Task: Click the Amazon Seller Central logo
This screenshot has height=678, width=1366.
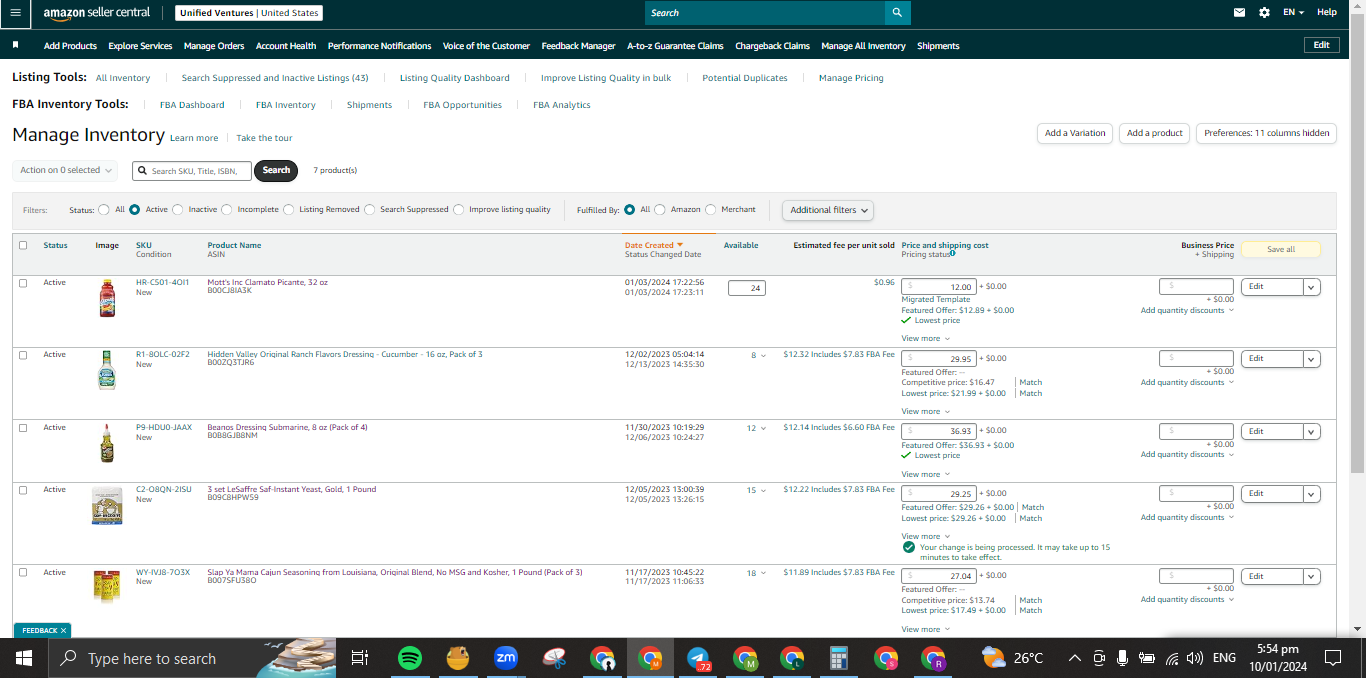Action: (96, 13)
